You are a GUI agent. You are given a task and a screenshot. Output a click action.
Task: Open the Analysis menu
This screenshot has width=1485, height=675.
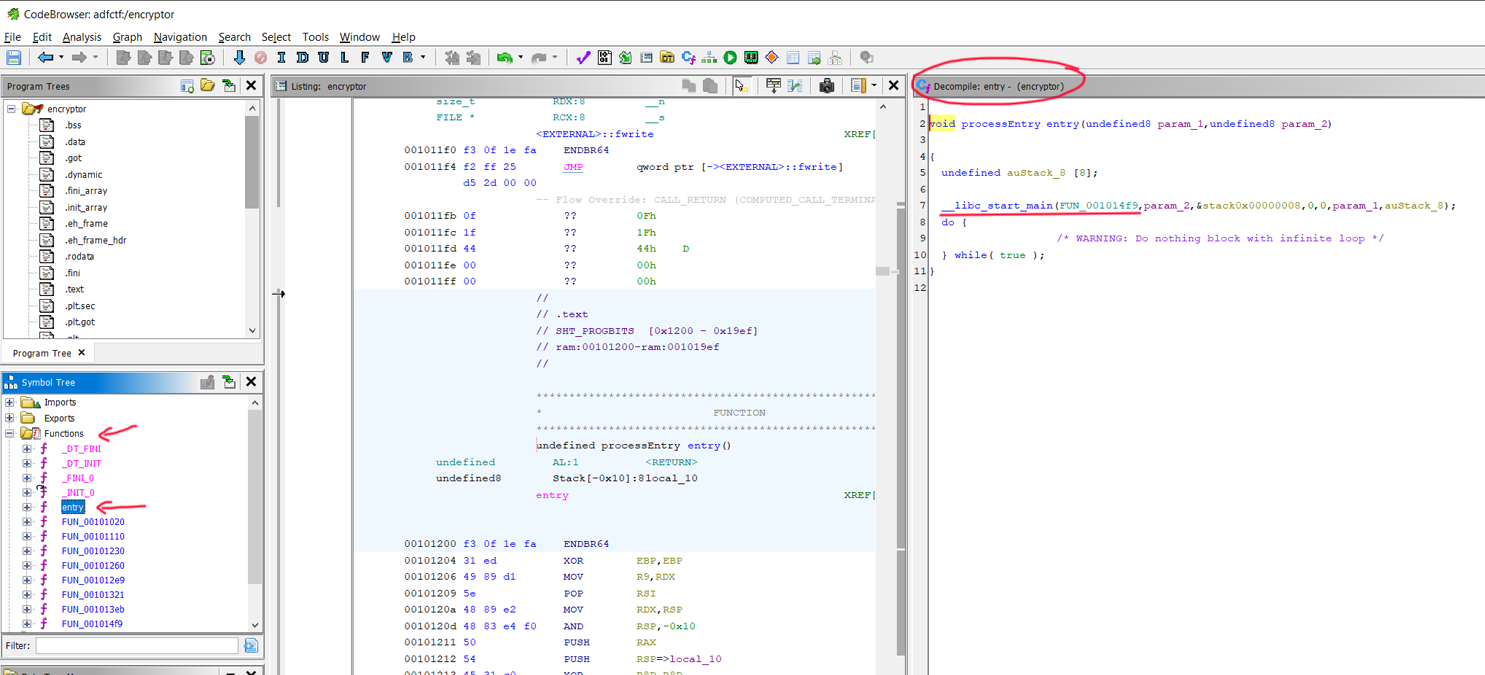click(82, 37)
